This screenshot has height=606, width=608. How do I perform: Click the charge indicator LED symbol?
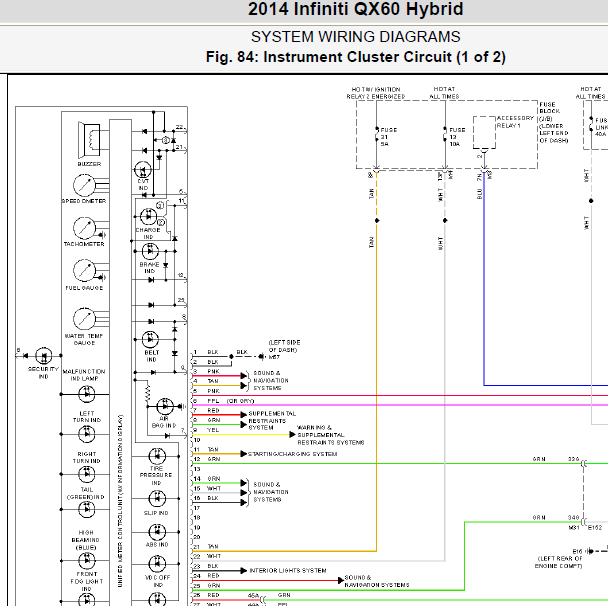coord(149,217)
